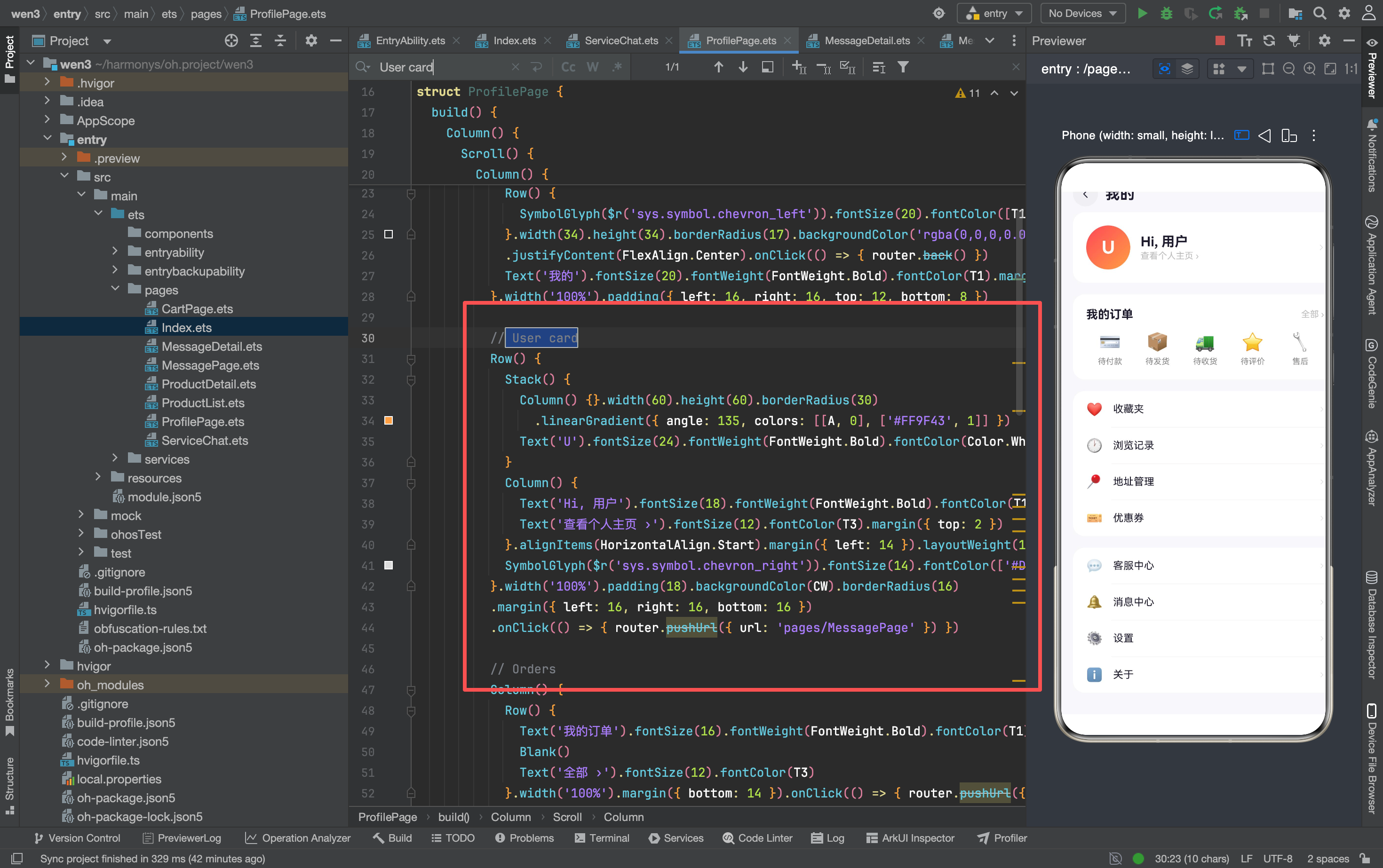Switch to the MessageDetail.ets tab

click(x=866, y=41)
